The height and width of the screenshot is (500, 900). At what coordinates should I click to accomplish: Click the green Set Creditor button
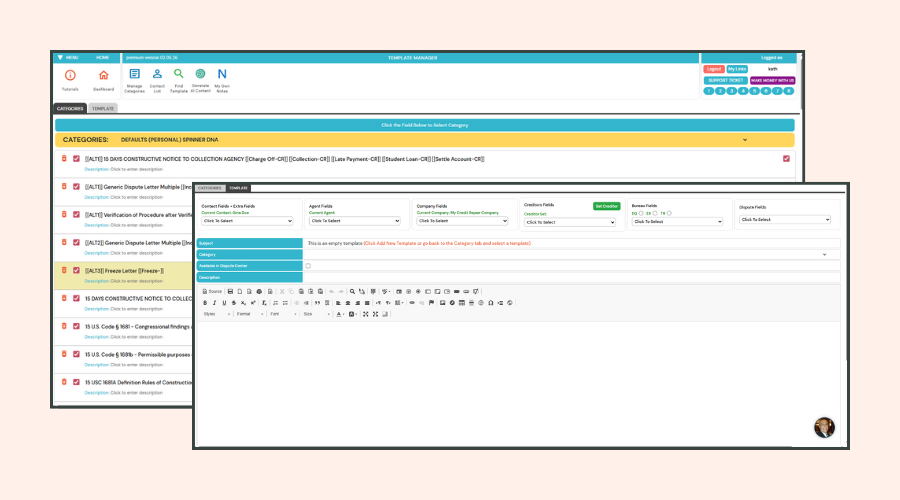pyautogui.click(x=606, y=206)
